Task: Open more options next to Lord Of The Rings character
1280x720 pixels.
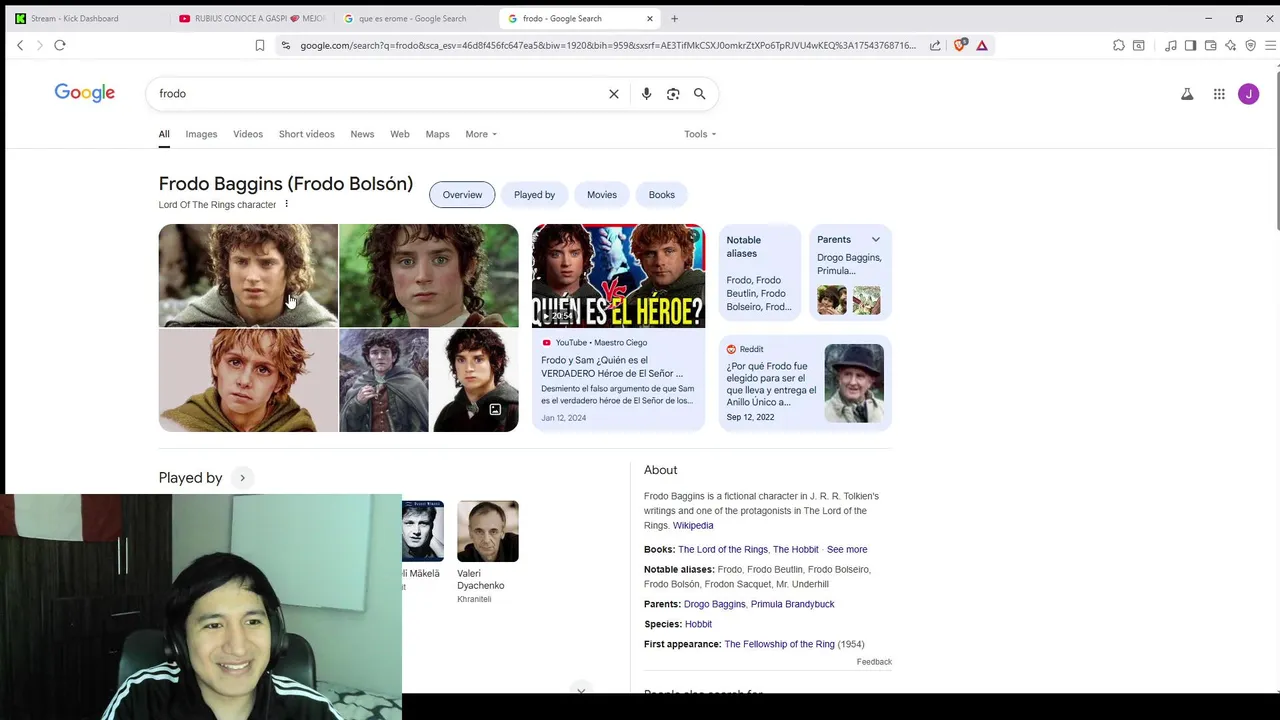Action: click(286, 204)
